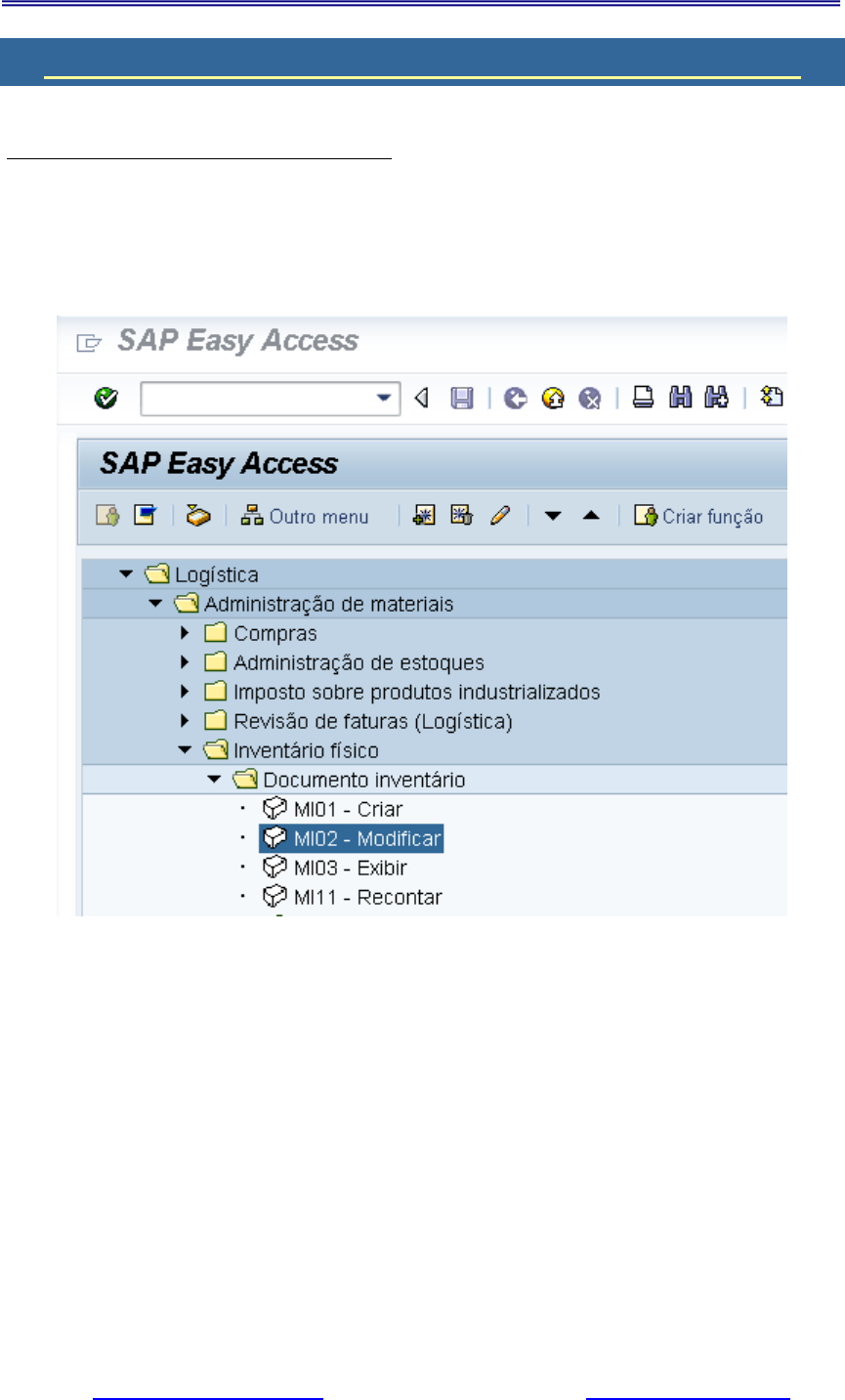Select Revisão de faturas (Logística) label
The image size is (845, 1400).
pos(373,721)
